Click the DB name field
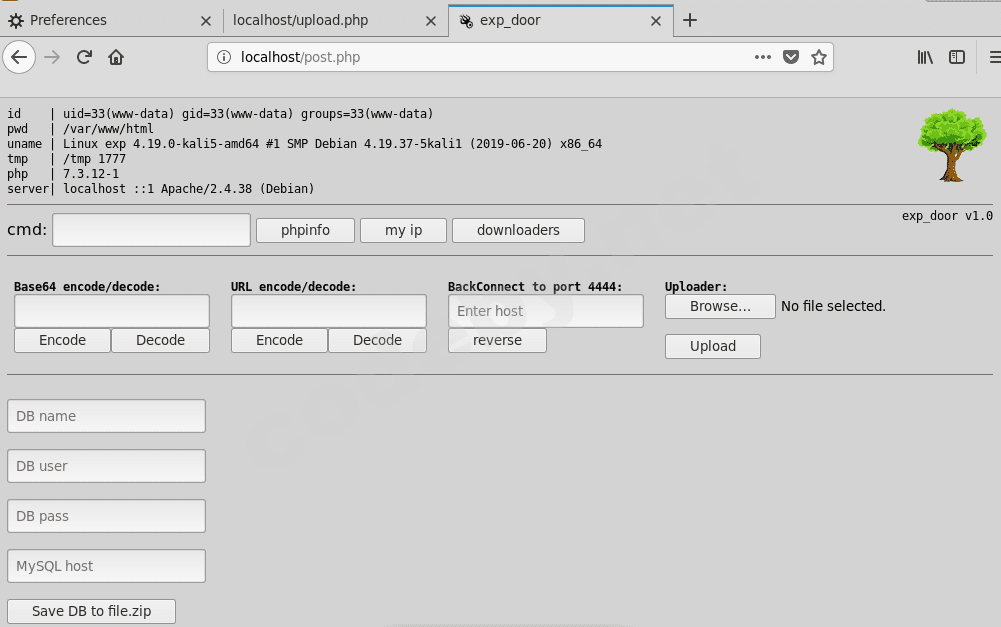The height and width of the screenshot is (627, 1001). (107, 416)
